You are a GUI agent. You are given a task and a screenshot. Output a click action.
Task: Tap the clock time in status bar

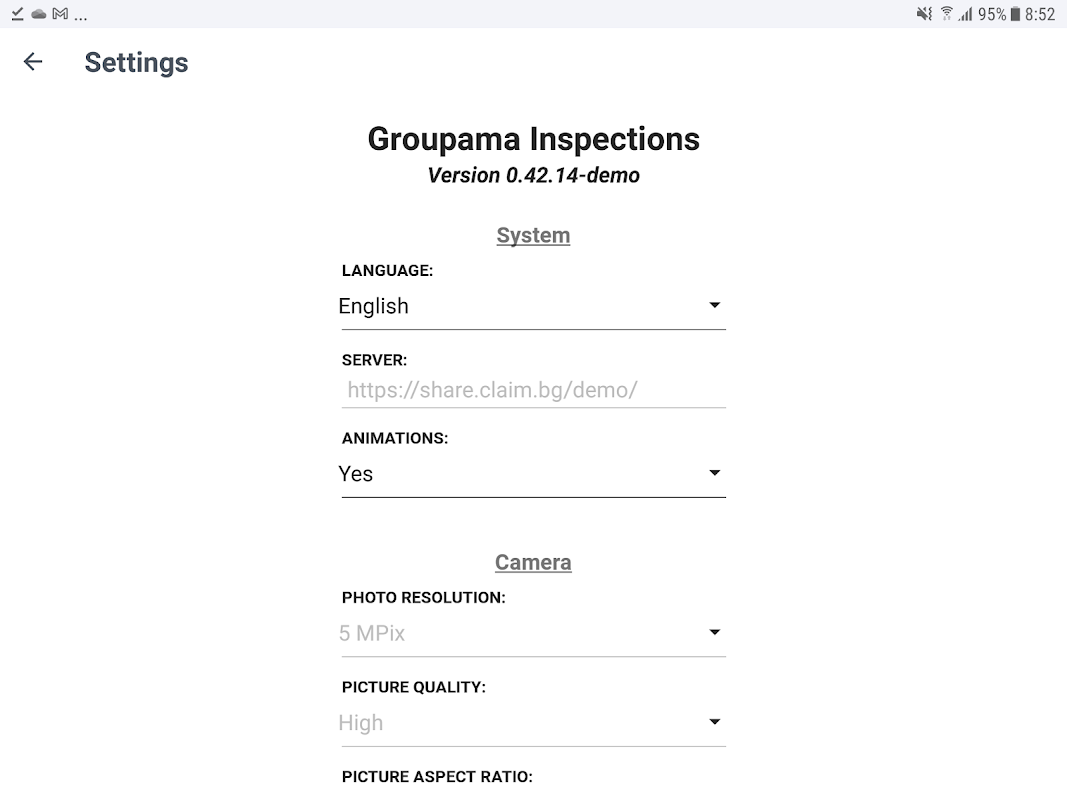[x=1040, y=14]
